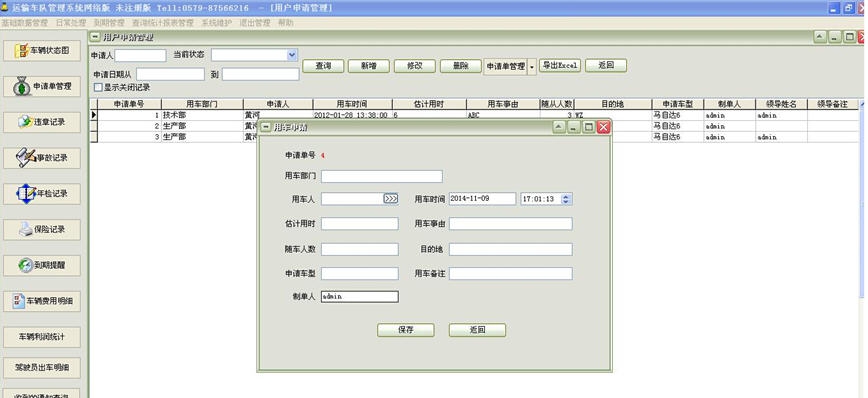Open 申请单管理 in the sidebar
Viewport: 868px width, 398px height.
pos(43,86)
